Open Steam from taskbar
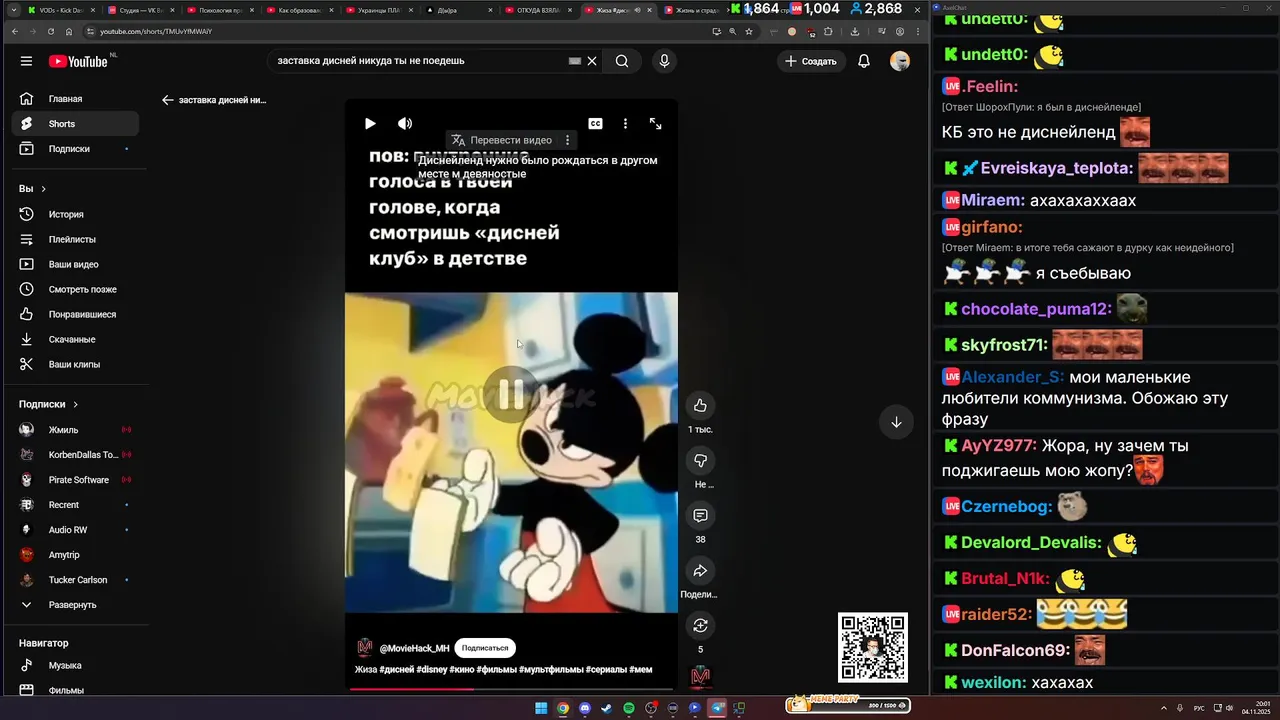 pos(607,708)
